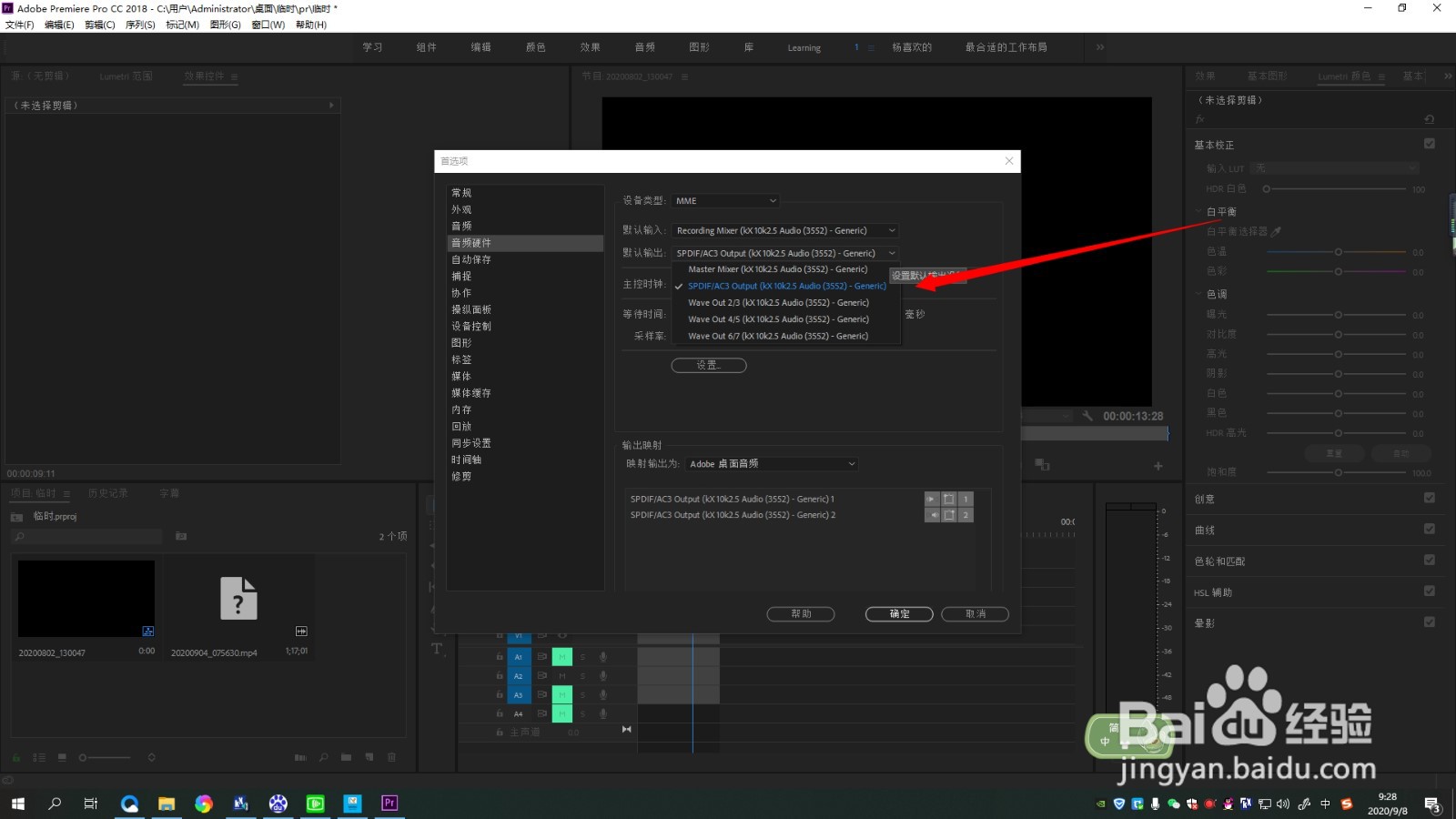Choose Master Mixer from the output list
Viewport: 1456px width, 819px height.
tap(778, 269)
